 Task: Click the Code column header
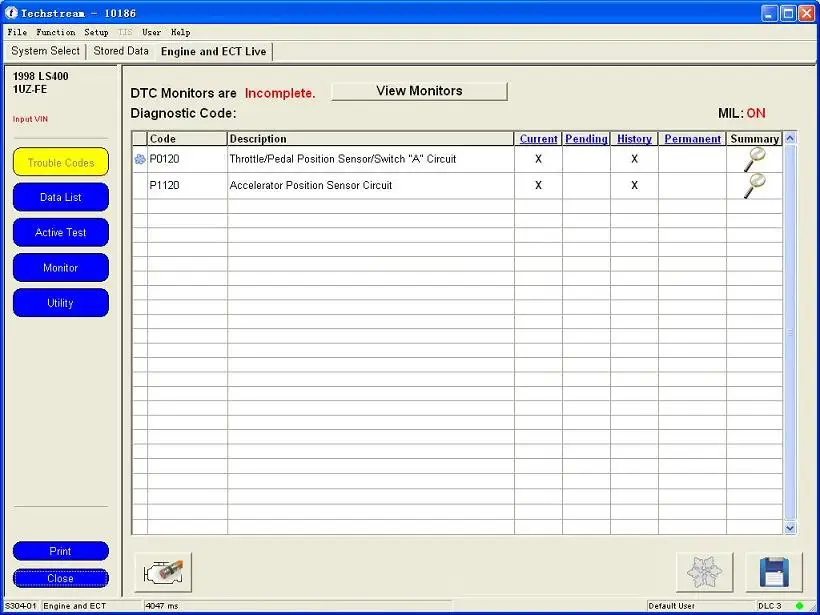[x=187, y=139]
